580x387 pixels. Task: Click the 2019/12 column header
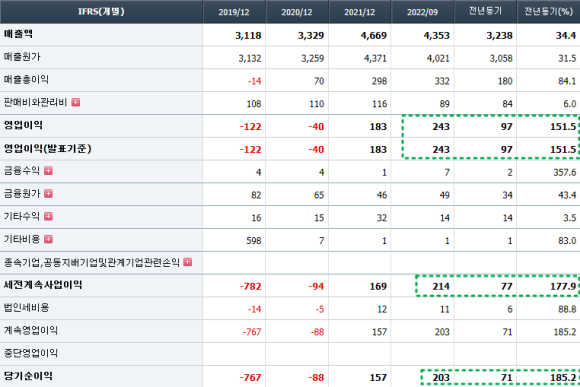[234, 12]
